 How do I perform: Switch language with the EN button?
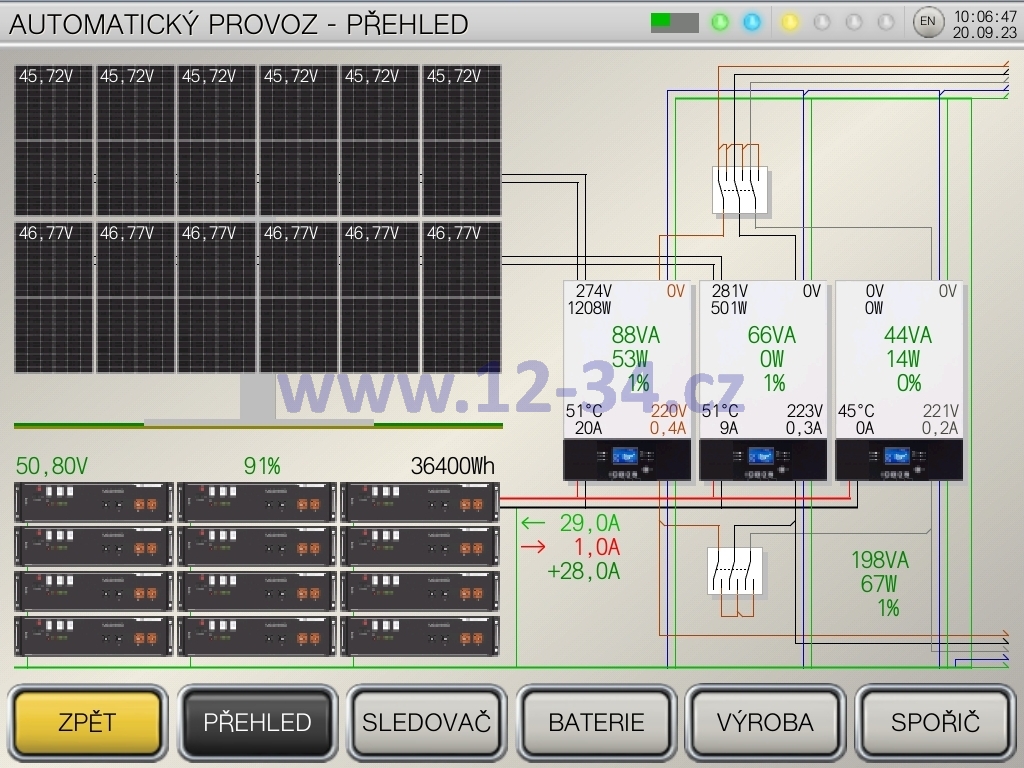[x=928, y=22]
